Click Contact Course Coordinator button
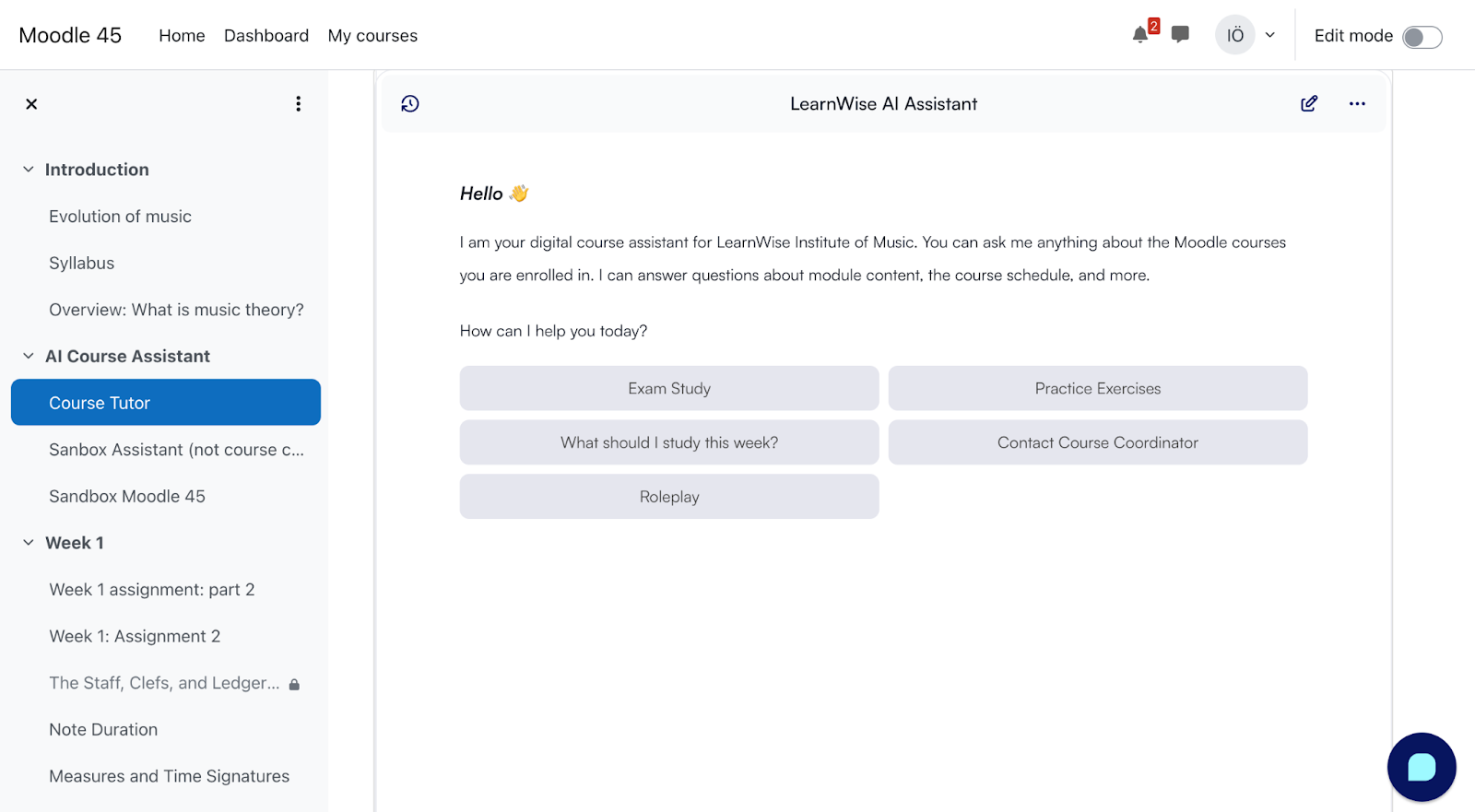Viewport: 1475px width, 812px height. click(x=1098, y=442)
